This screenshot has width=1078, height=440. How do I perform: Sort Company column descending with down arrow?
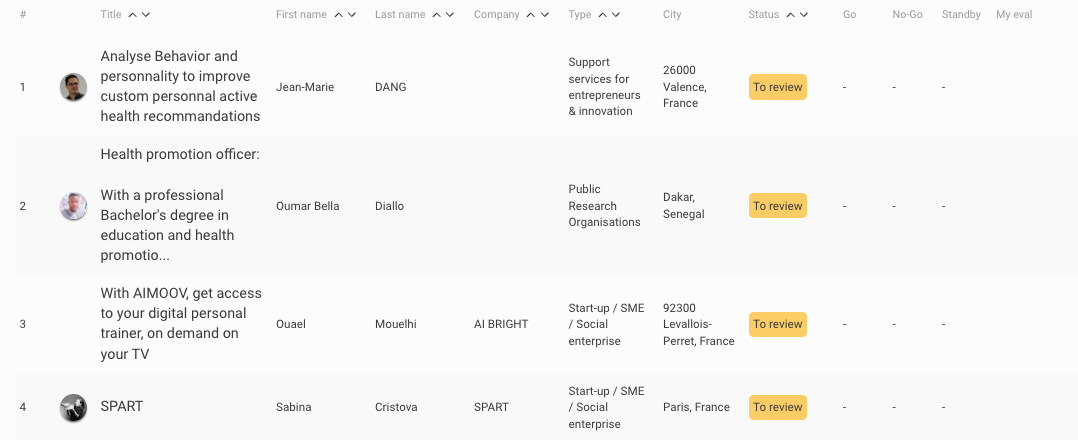[x=544, y=14]
